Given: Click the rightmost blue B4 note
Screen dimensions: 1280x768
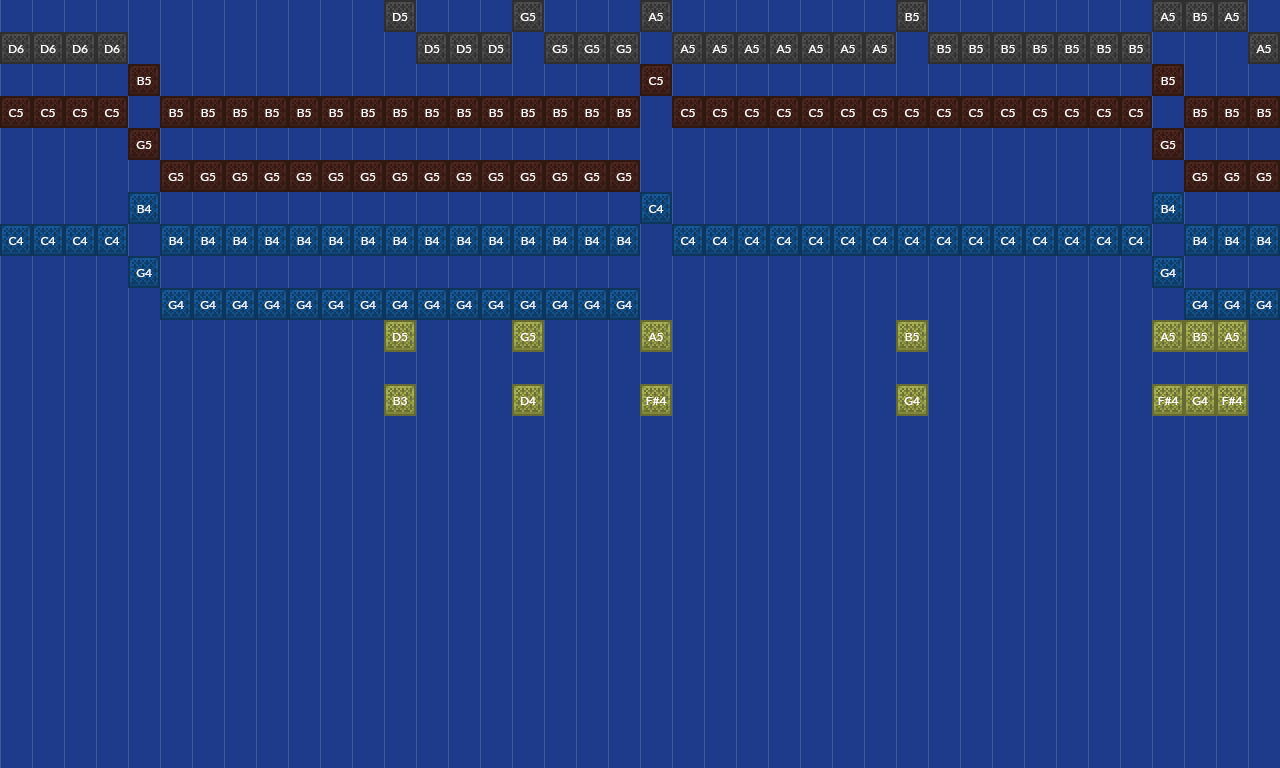Looking at the screenshot, I should click(1264, 240).
